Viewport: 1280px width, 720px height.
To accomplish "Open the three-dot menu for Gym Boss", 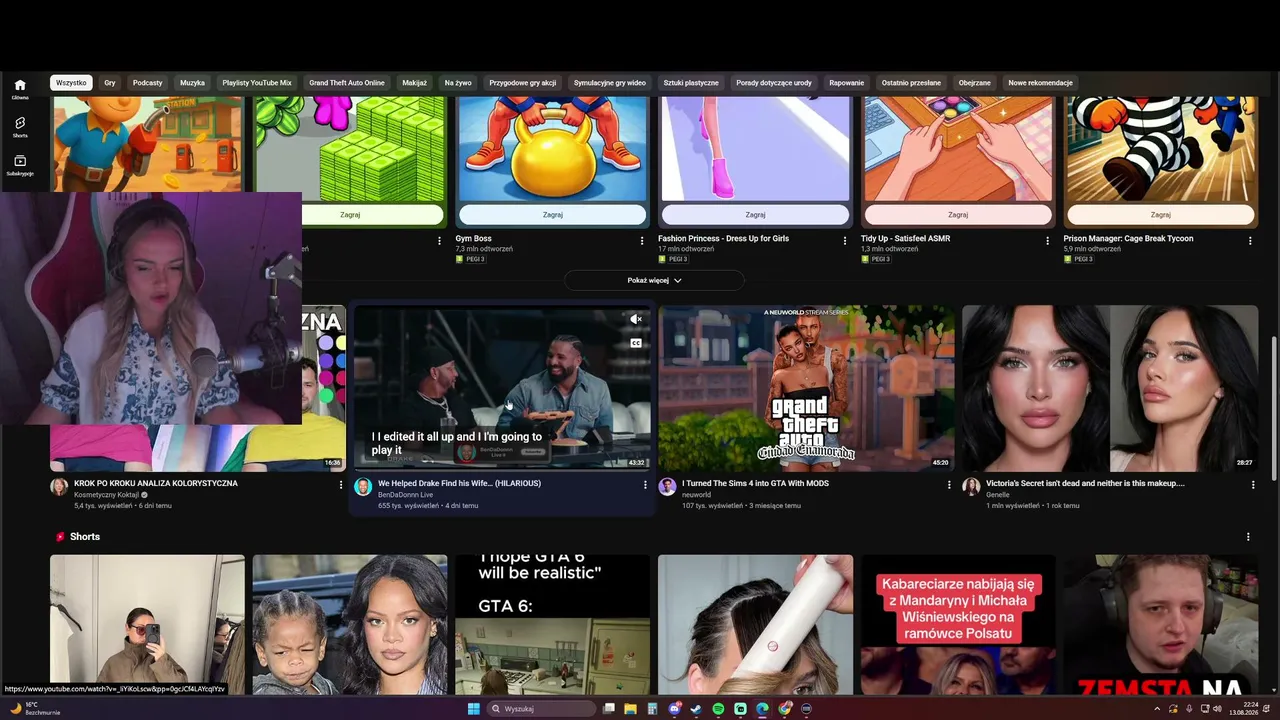I will [642, 240].
